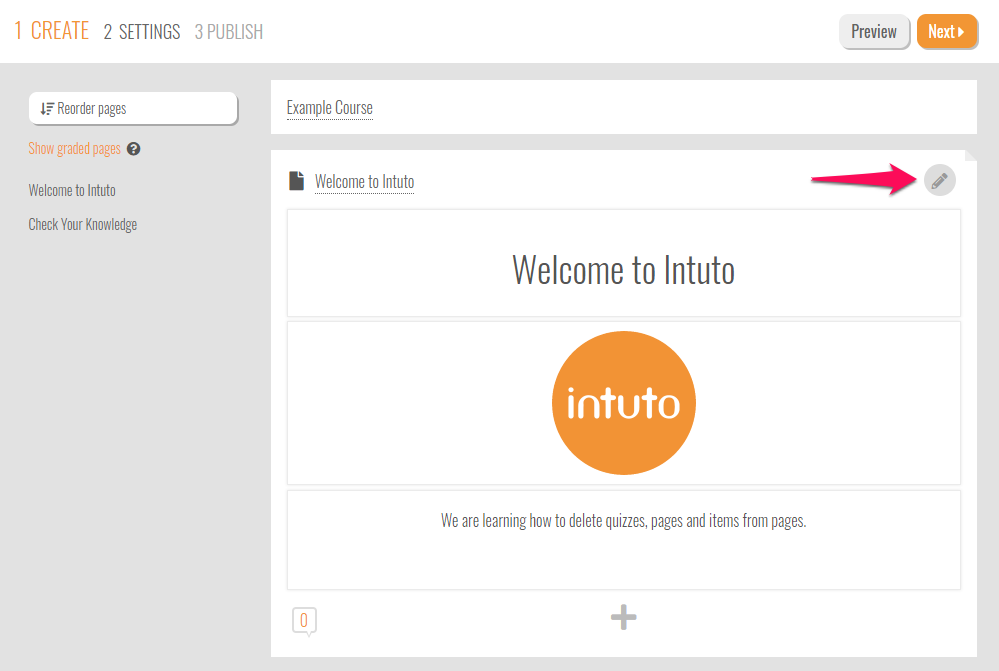999x671 pixels.
Task: Click the Welcome to Intuto page title link
Action: click(364, 182)
